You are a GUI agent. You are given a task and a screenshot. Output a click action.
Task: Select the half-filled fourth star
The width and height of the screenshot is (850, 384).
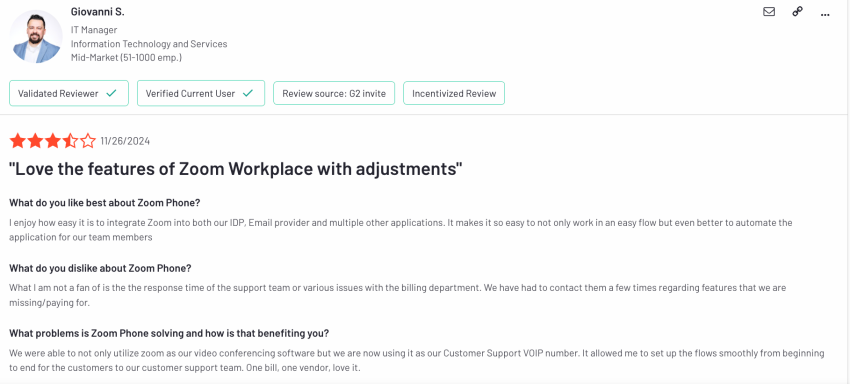point(70,142)
